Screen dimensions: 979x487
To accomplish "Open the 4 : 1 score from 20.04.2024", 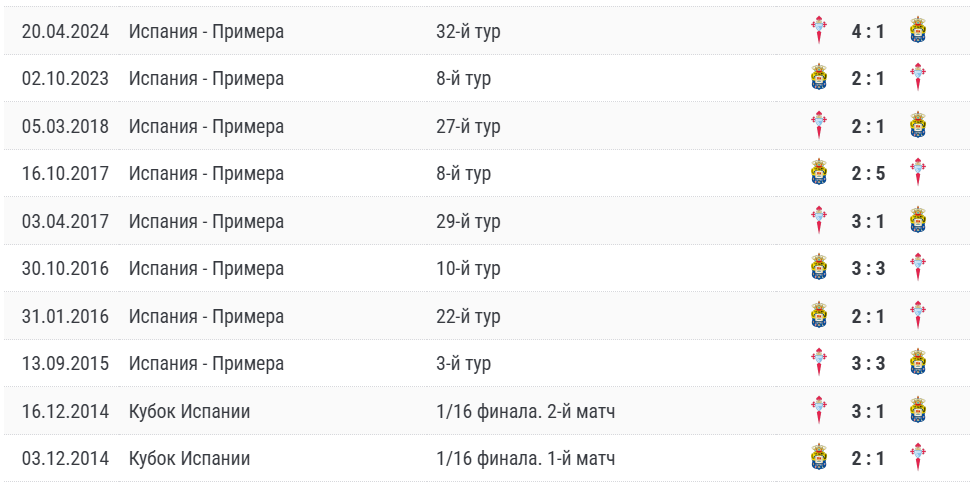I will tap(868, 31).
